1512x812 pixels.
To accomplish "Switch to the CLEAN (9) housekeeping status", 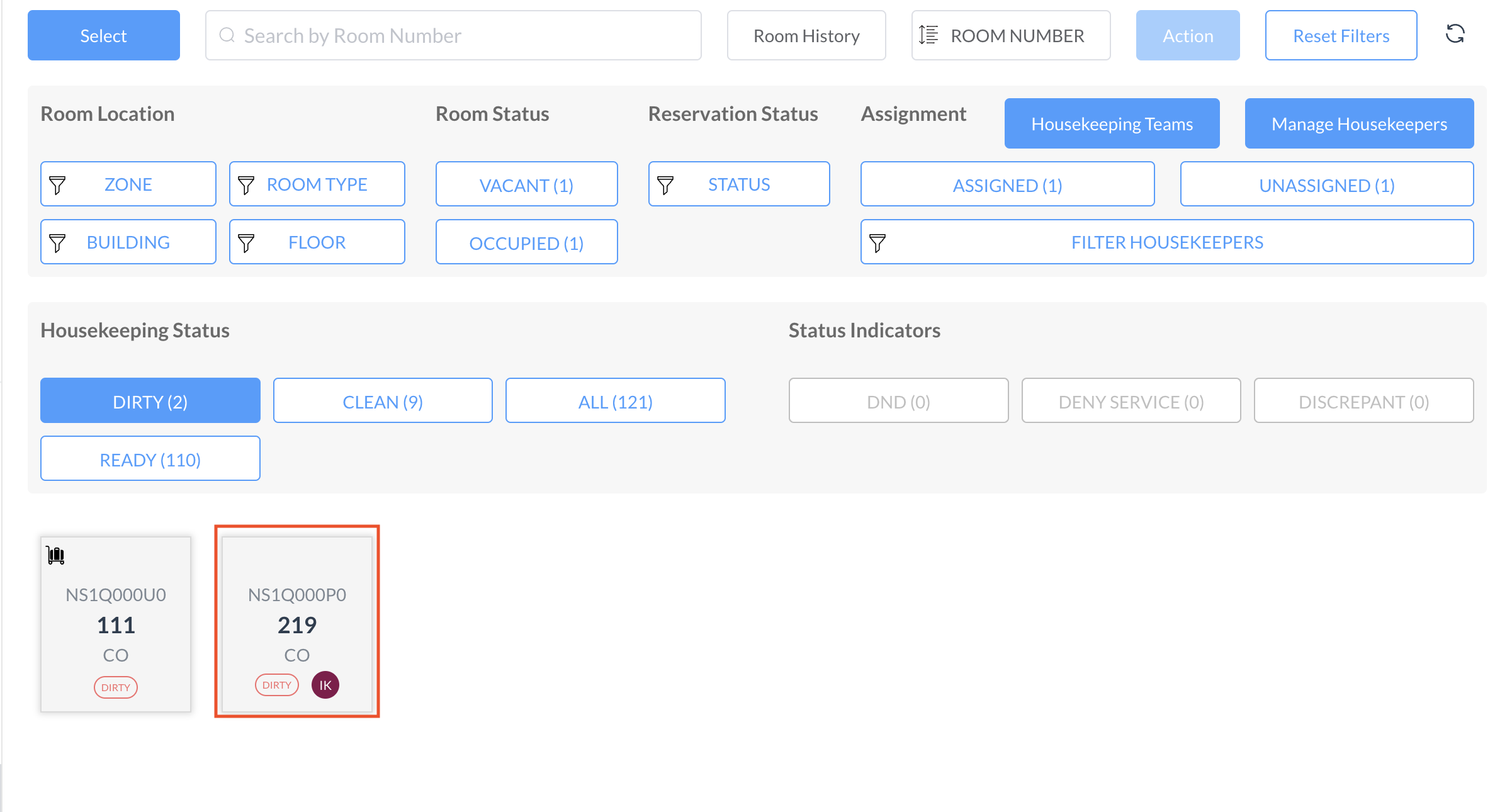I will pos(382,401).
